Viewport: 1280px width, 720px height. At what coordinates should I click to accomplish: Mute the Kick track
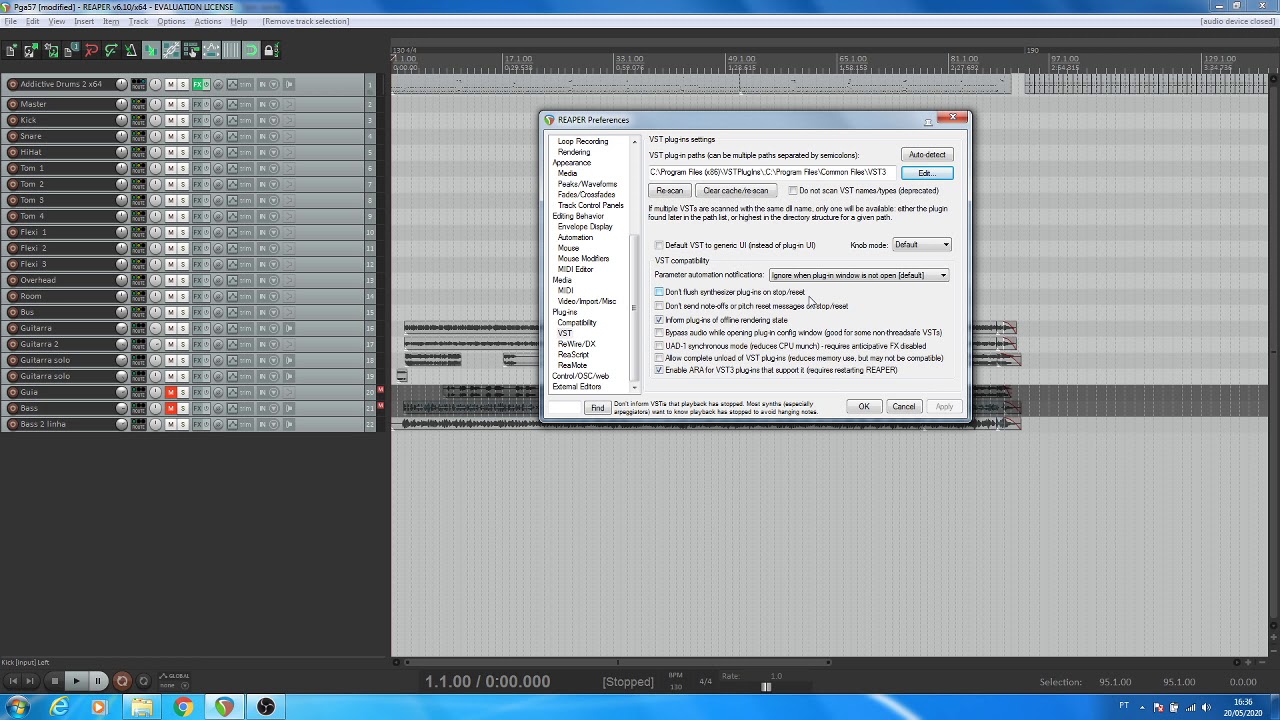(170, 120)
